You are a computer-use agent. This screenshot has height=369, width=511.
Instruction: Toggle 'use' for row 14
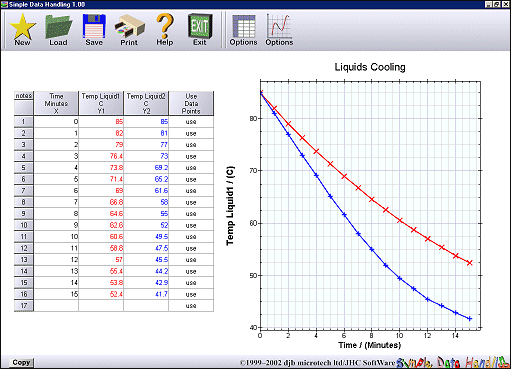[191, 271]
